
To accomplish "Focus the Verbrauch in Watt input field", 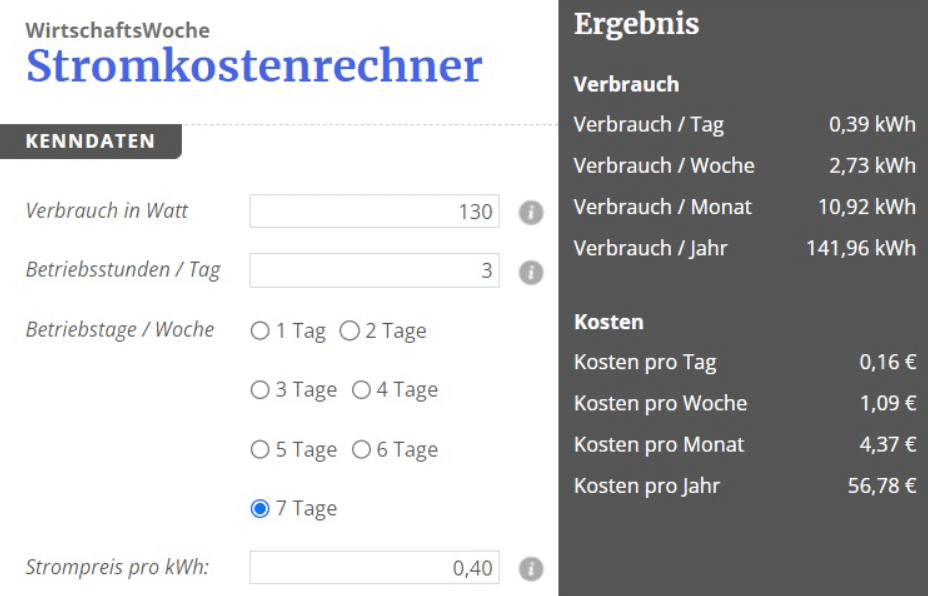I will click(x=374, y=211).
